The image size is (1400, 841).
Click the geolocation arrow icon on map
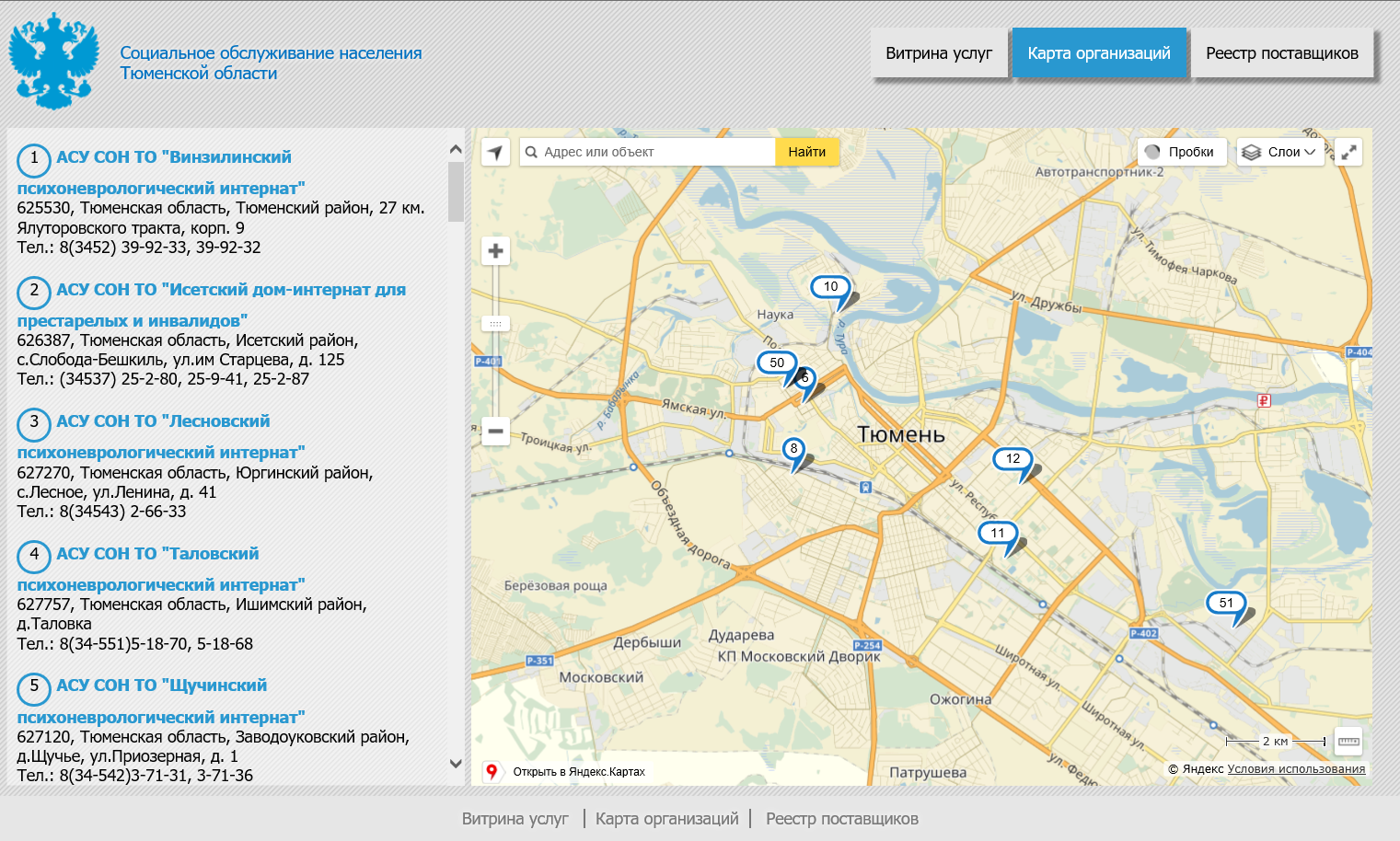coord(495,152)
